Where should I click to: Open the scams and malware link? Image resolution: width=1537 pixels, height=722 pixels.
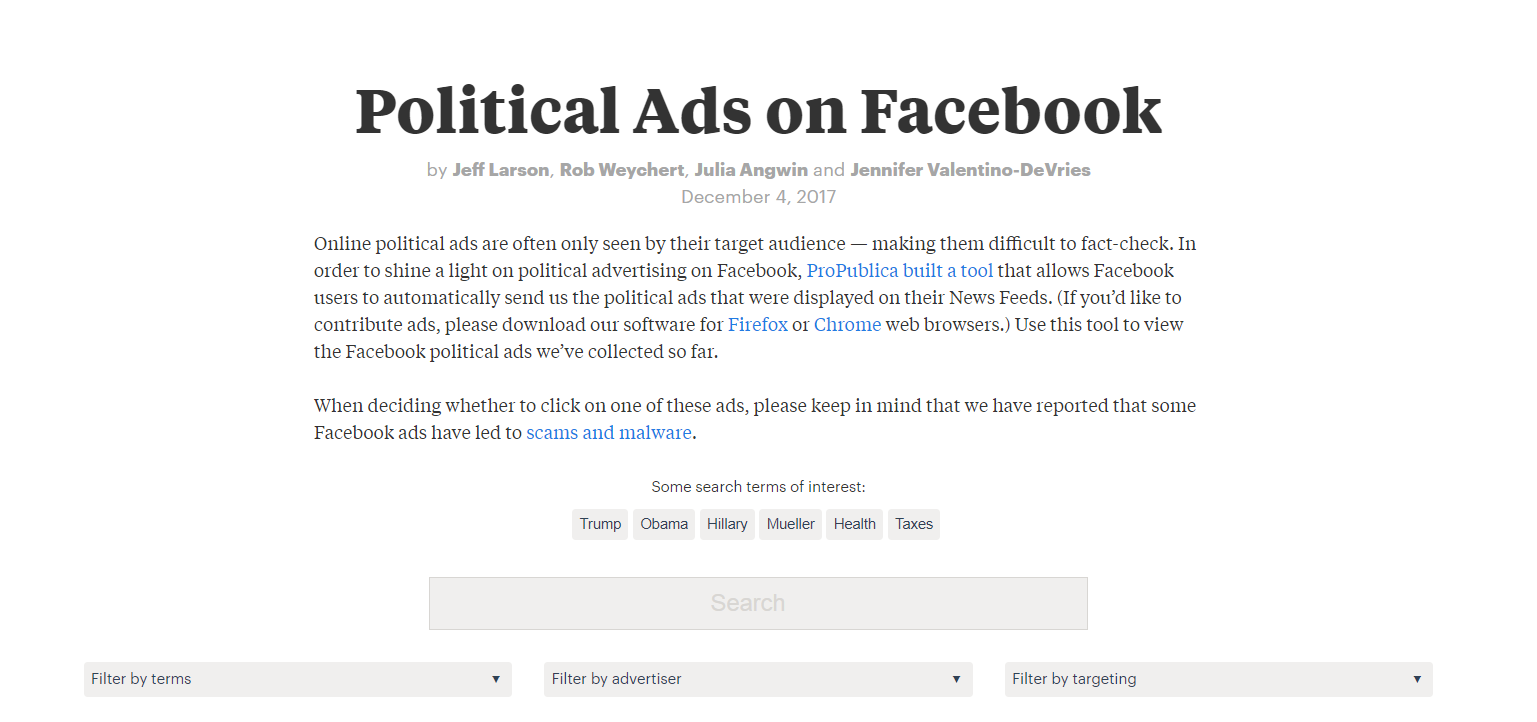[x=608, y=433]
